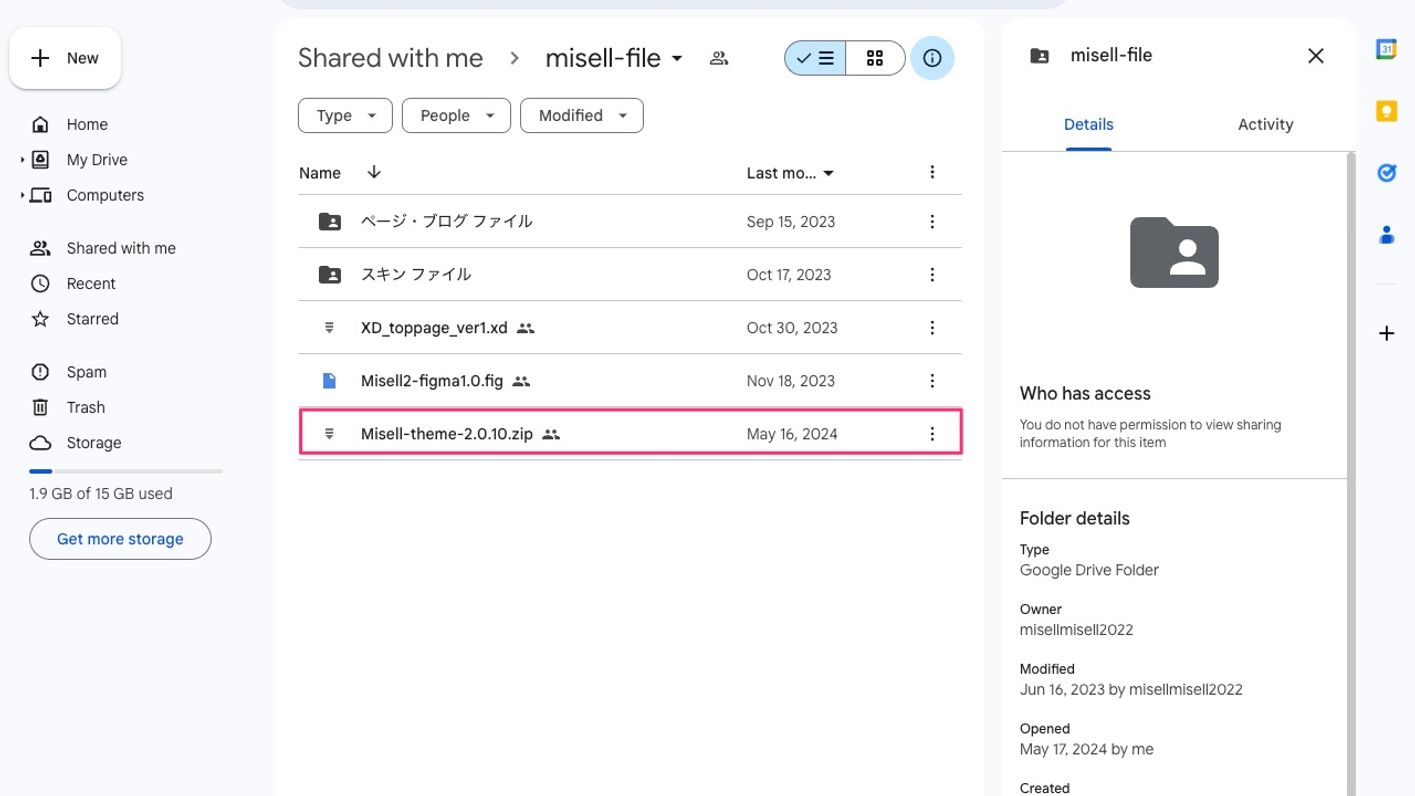The width and height of the screenshot is (1415, 796).
Task: Click shared icon next to Misell-theme-2.0.10.zip
Action: click(551, 434)
